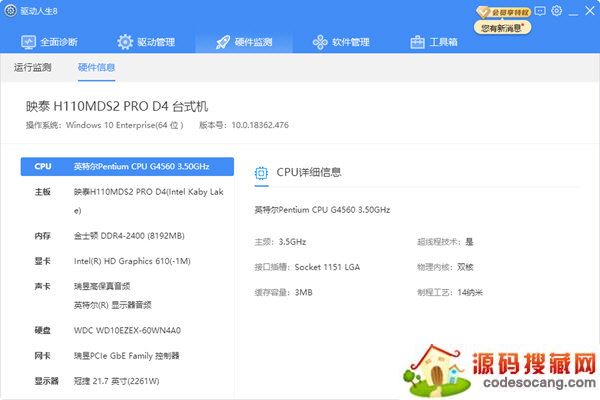600x400 pixels.
Task: Click the 映泰 H110MDS2 PRO D4 台式机 title
Action: tap(117, 106)
